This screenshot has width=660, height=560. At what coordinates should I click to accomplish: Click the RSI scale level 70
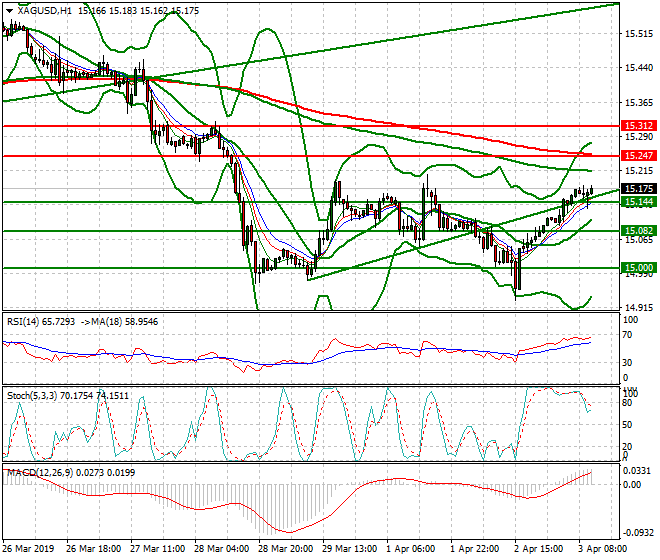[627, 335]
